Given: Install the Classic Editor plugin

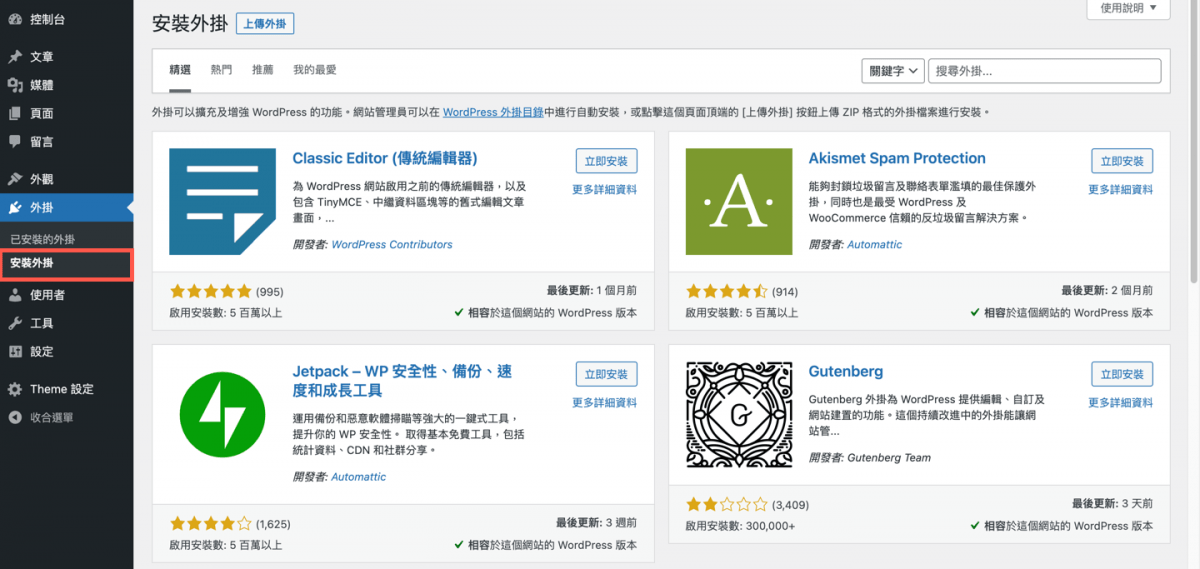Looking at the screenshot, I should (x=606, y=161).
